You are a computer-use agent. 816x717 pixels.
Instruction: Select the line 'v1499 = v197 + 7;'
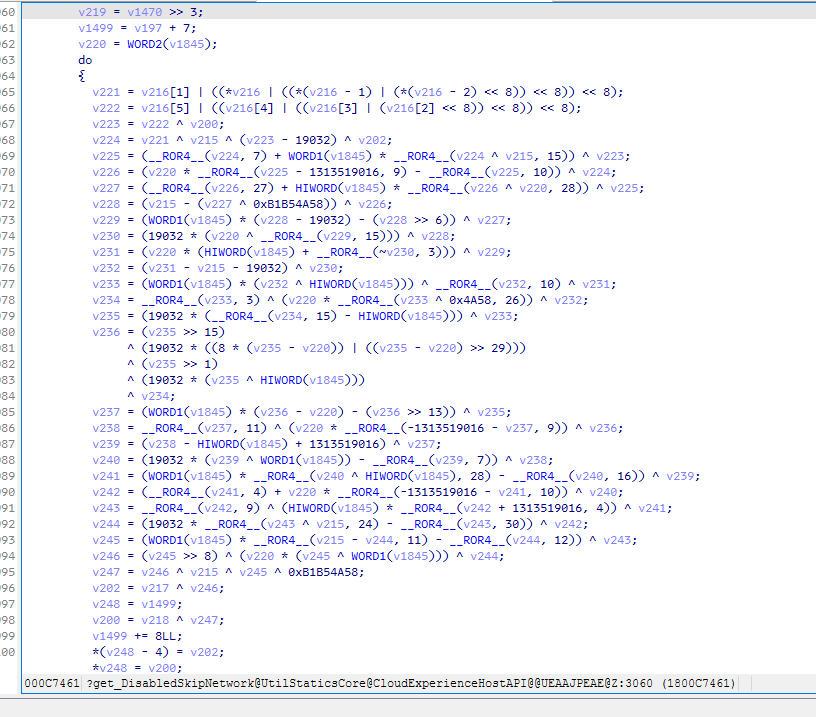137,28
